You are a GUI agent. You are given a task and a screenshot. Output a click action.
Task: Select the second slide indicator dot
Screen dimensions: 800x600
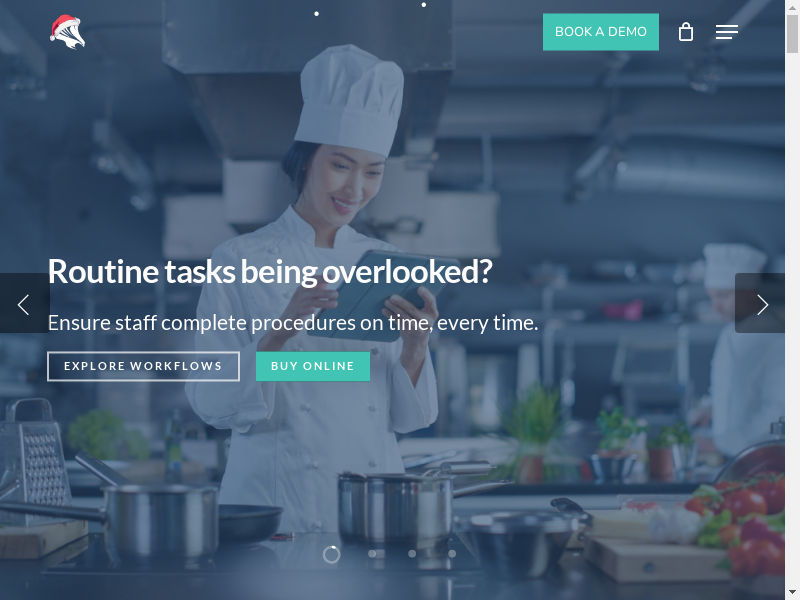372,554
